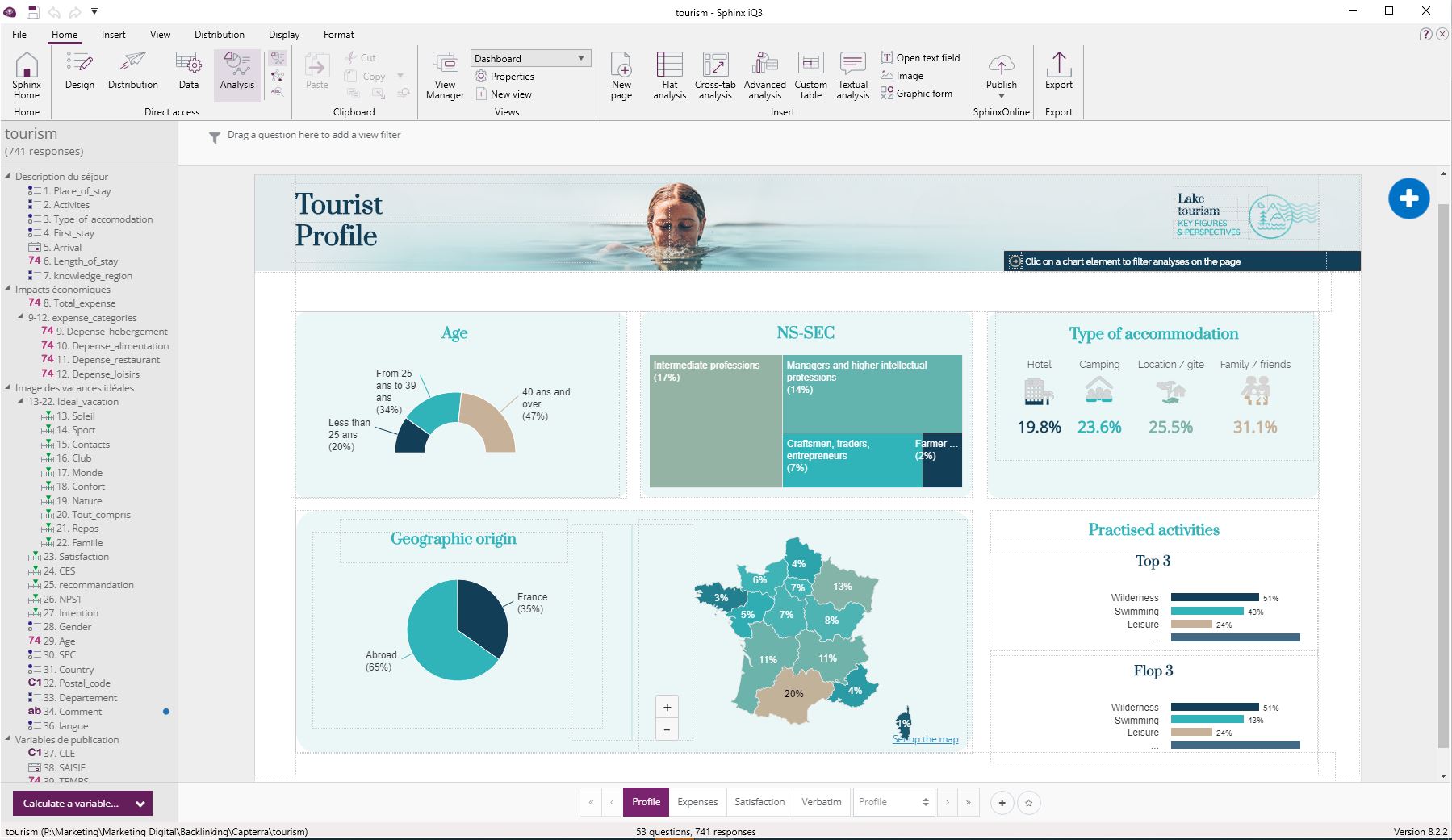Viewport: 1452px width, 840px height.
Task: Open the Expenses page tab
Action: [697, 801]
